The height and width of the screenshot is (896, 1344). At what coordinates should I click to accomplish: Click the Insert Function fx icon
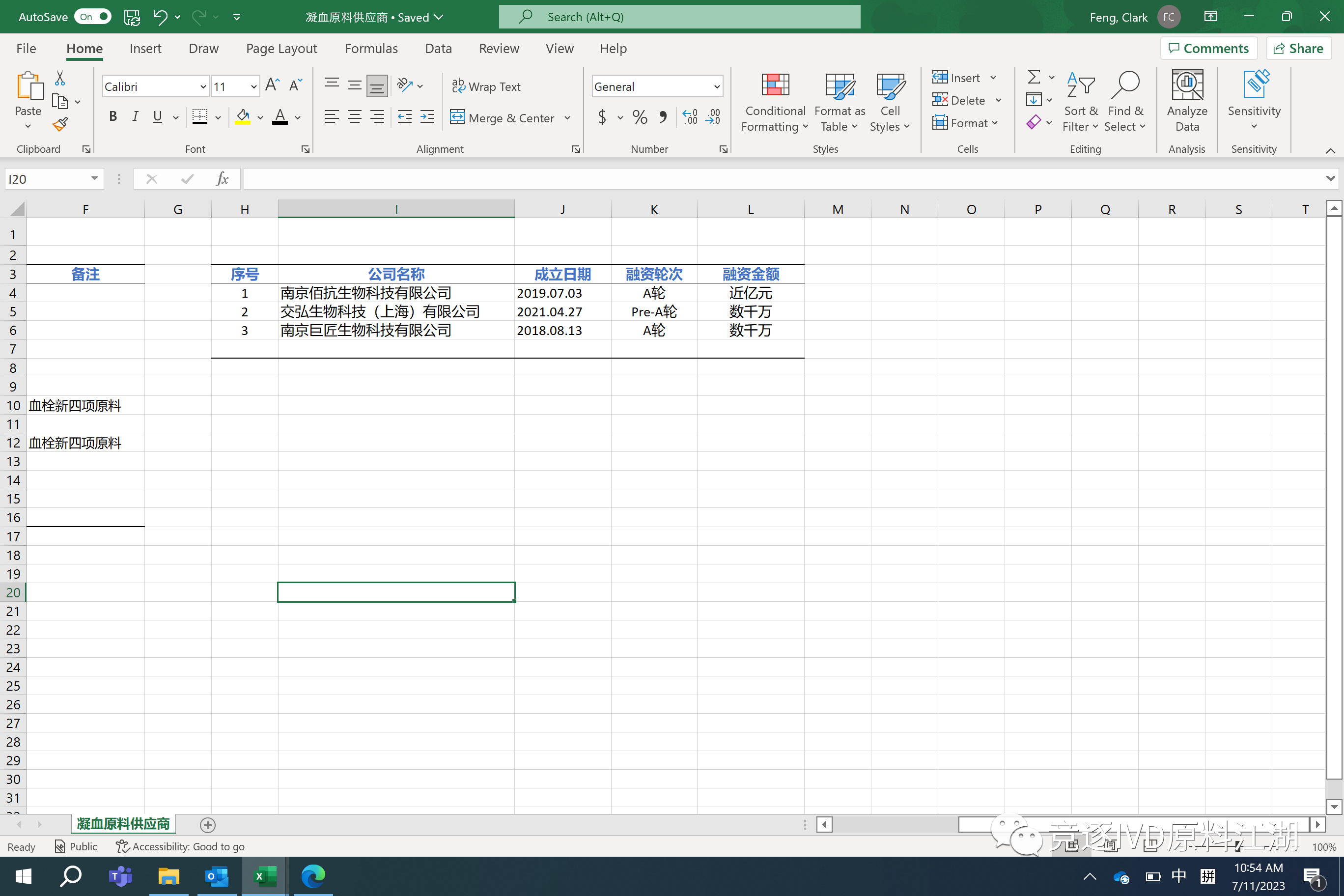tap(222, 179)
